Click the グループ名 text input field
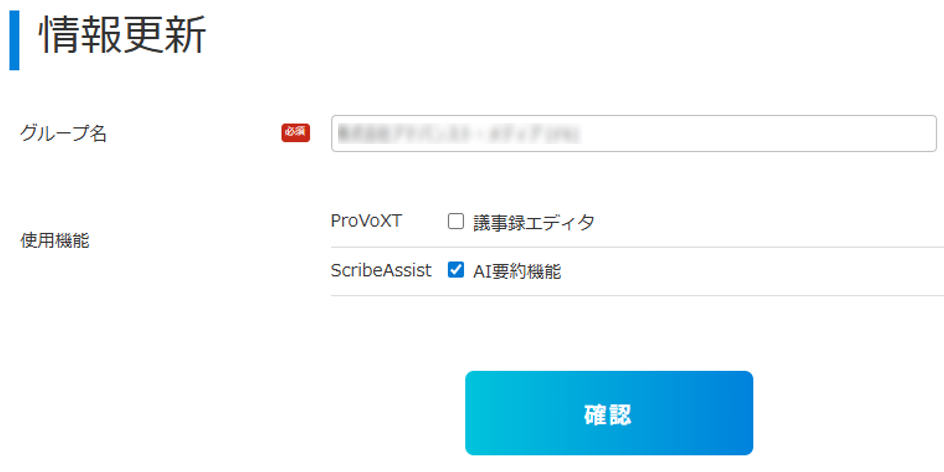This screenshot has width=944, height=472. coord(633,134)
